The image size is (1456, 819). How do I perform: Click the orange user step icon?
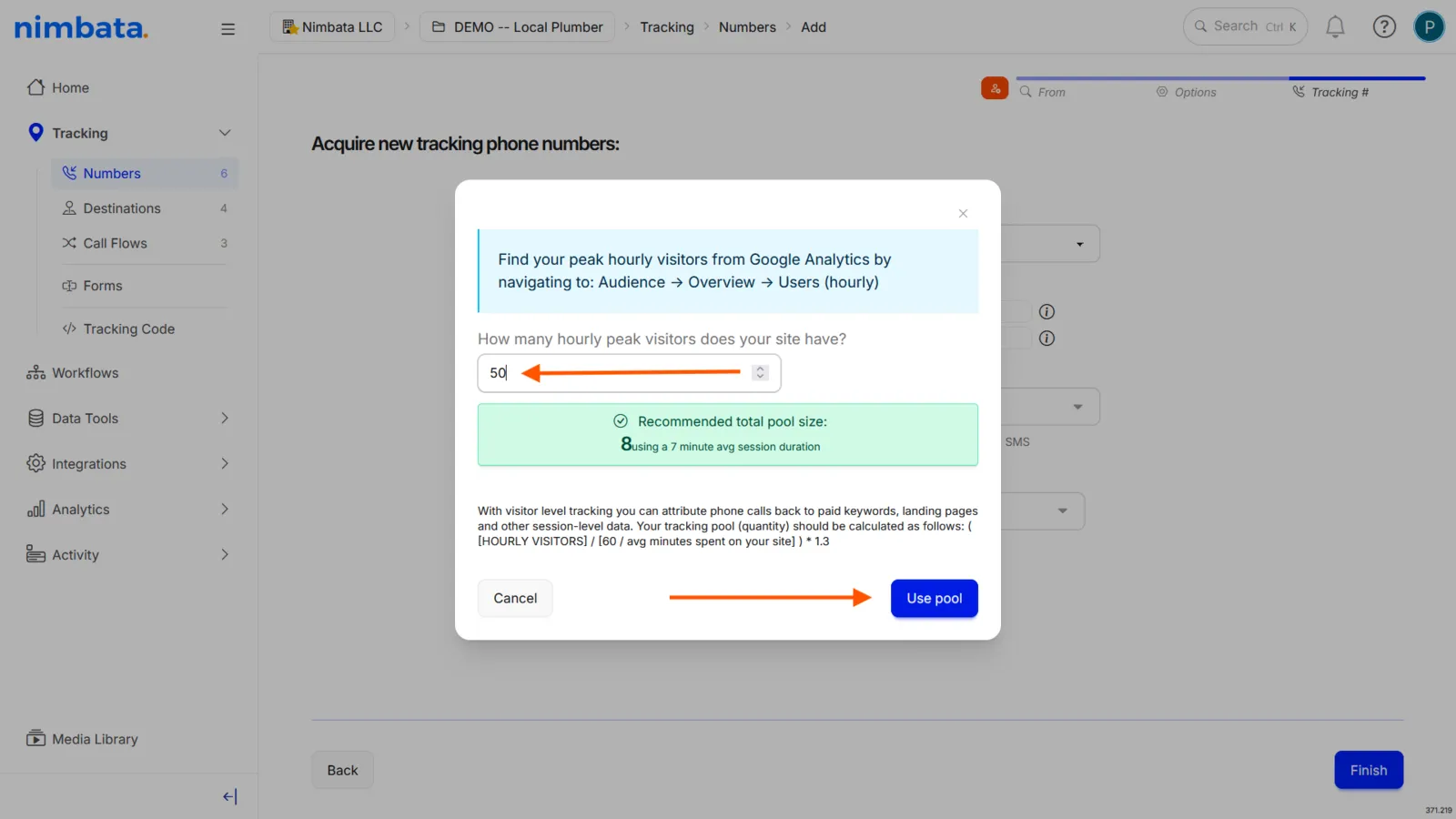coord(995,88)
